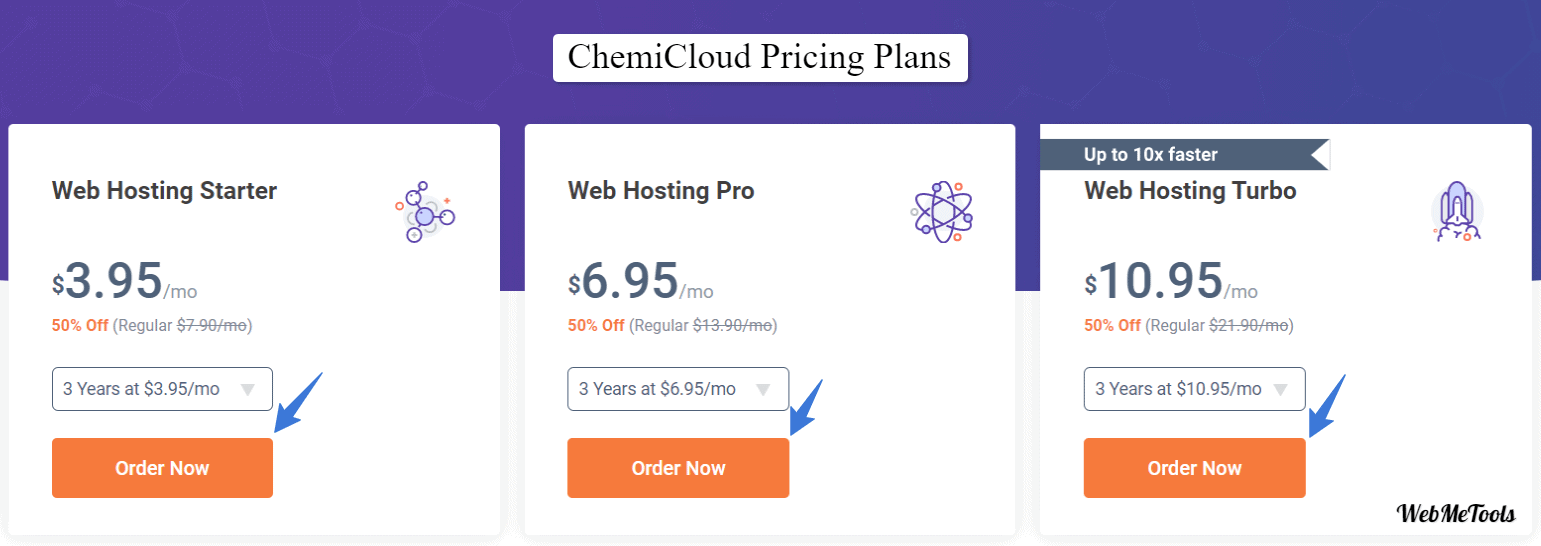This screenshot has height=546, width=1541.
Task: Click the blue arrow pointing at Pro Order Now
Action: click(x=806, y=407)
